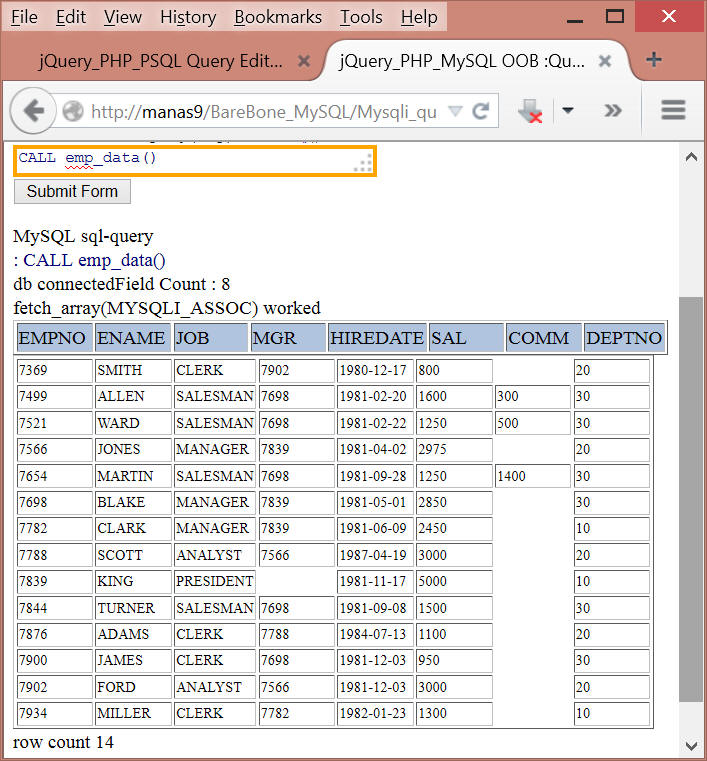Reload the page with refresh icon
The width and height of the screenshot is (707, 761).
click(480, 111)
